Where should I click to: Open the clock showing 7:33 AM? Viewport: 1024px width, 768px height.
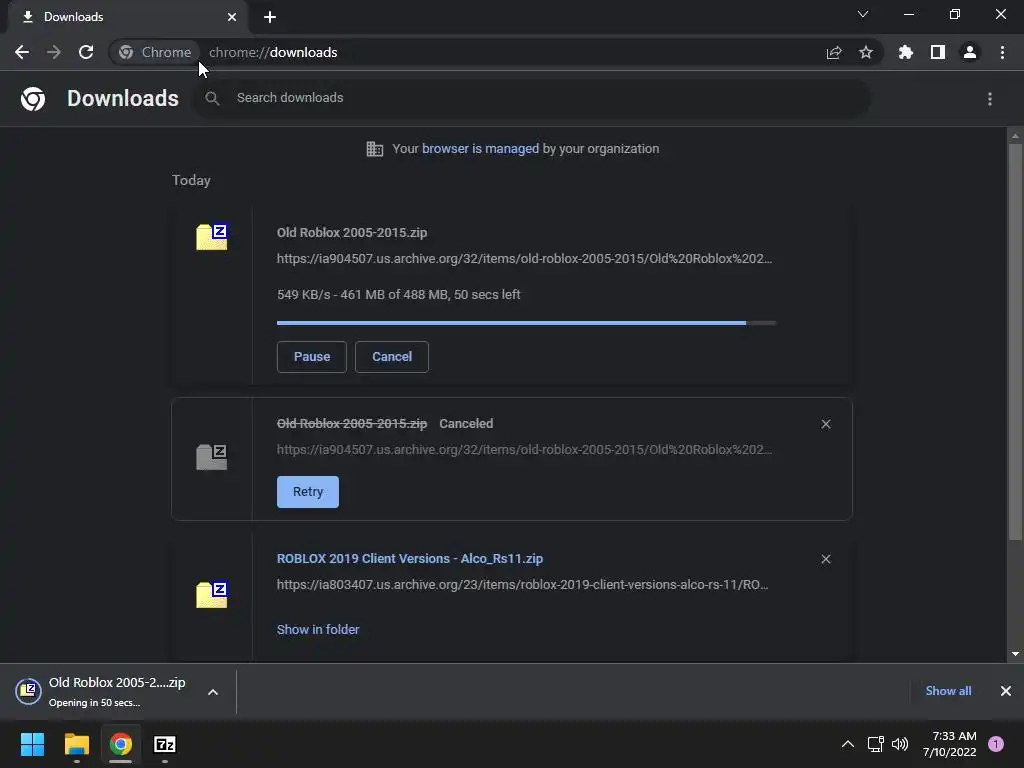(950, 744)
